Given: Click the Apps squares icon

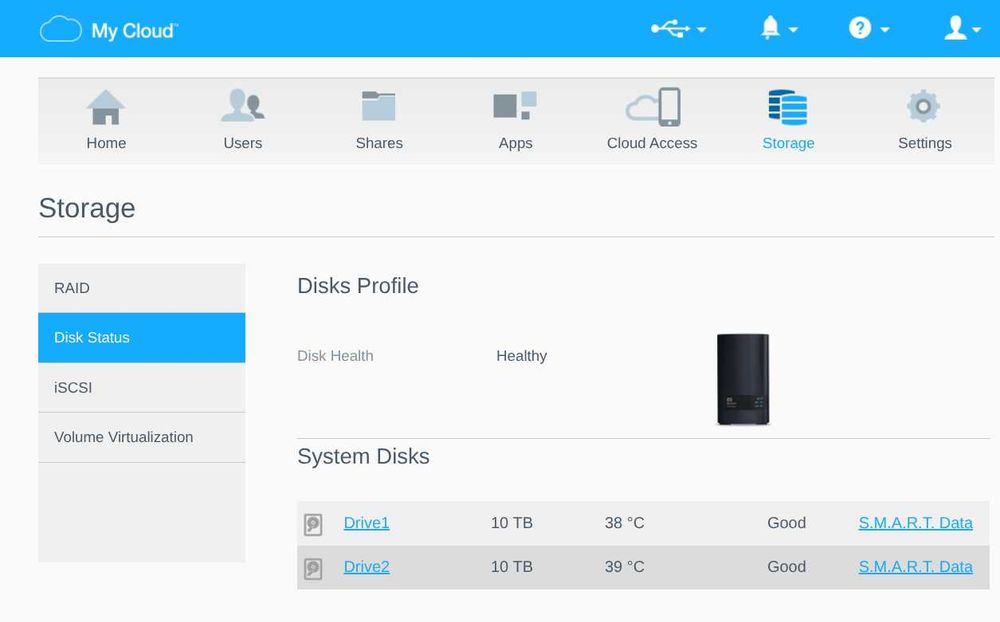Looking at the screenshot, I should [x=515, y=105].
